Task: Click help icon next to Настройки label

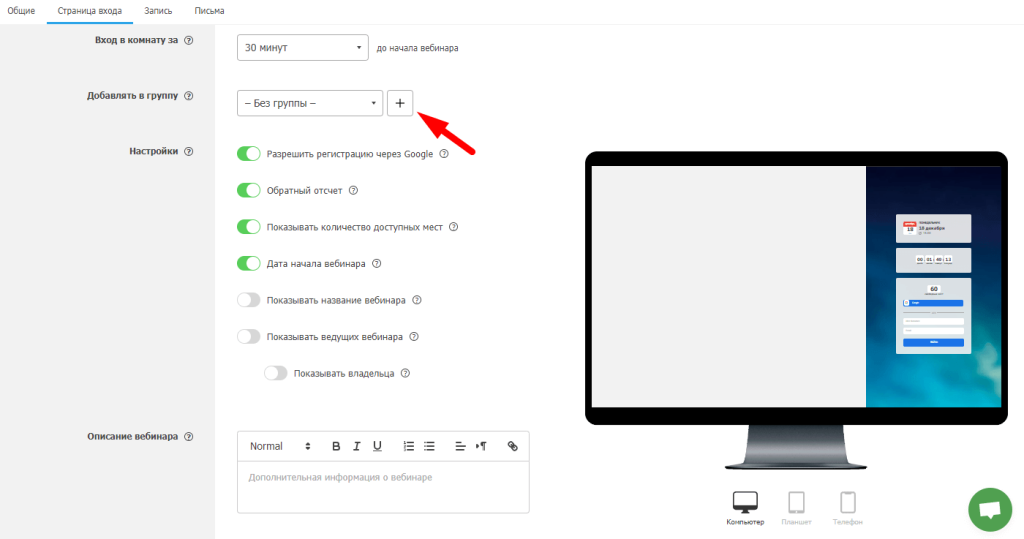Action: [189, 152]
